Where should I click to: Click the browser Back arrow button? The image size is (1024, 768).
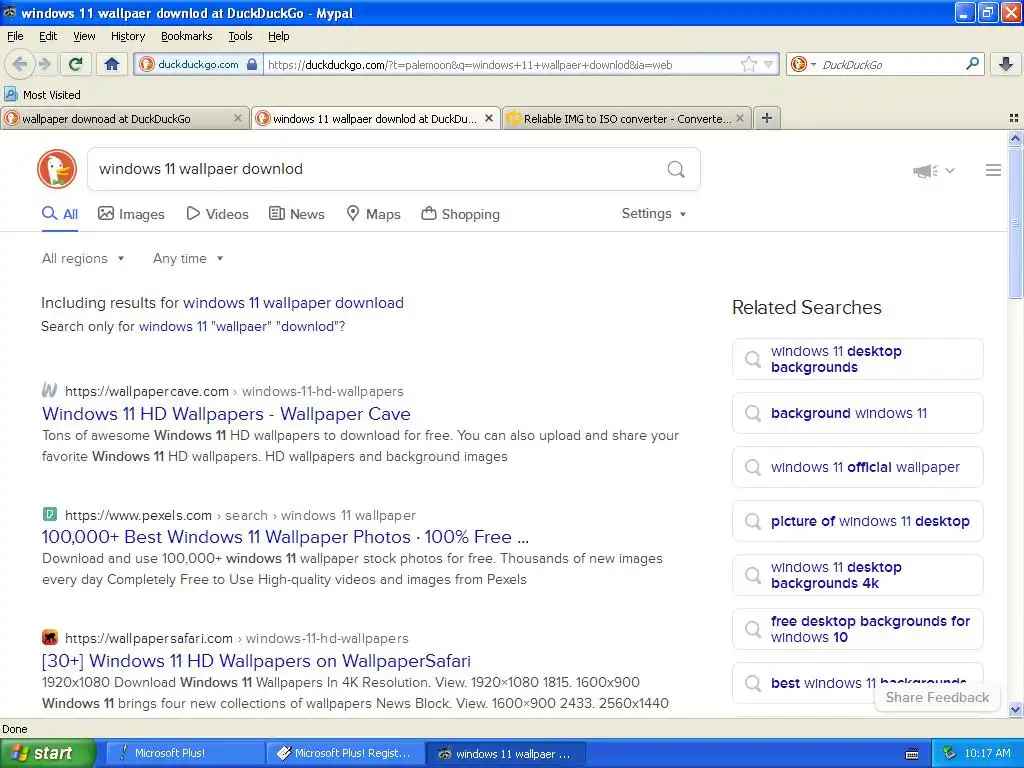[19, 64]
